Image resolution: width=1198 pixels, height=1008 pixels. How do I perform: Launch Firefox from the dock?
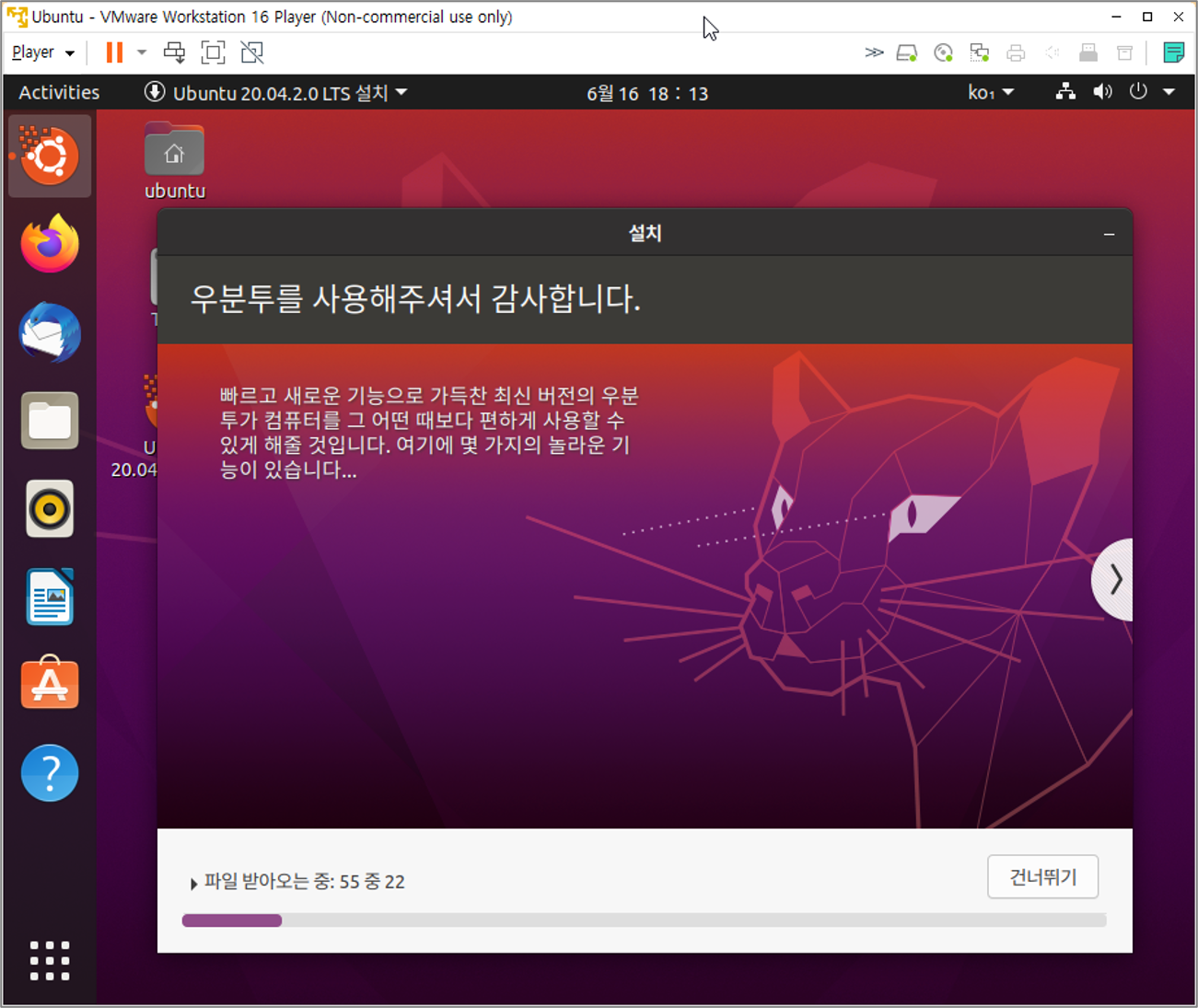50,243
